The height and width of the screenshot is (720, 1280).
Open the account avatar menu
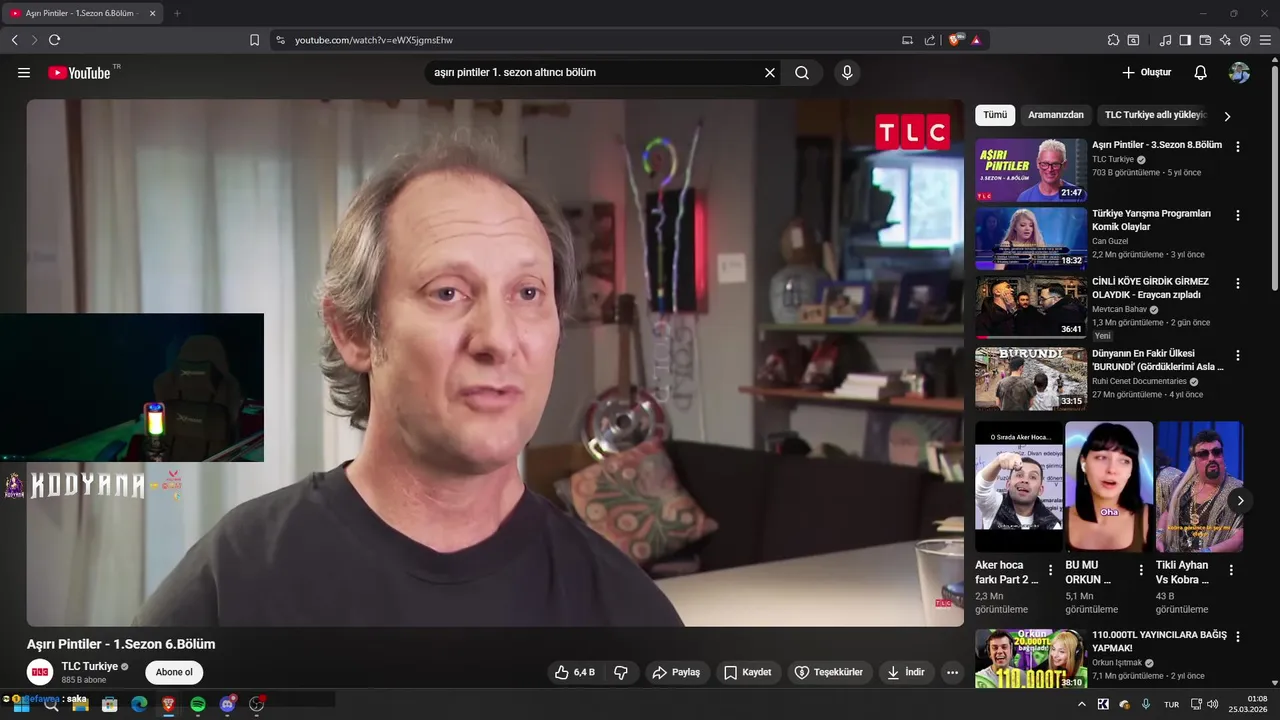(1239, 72)
